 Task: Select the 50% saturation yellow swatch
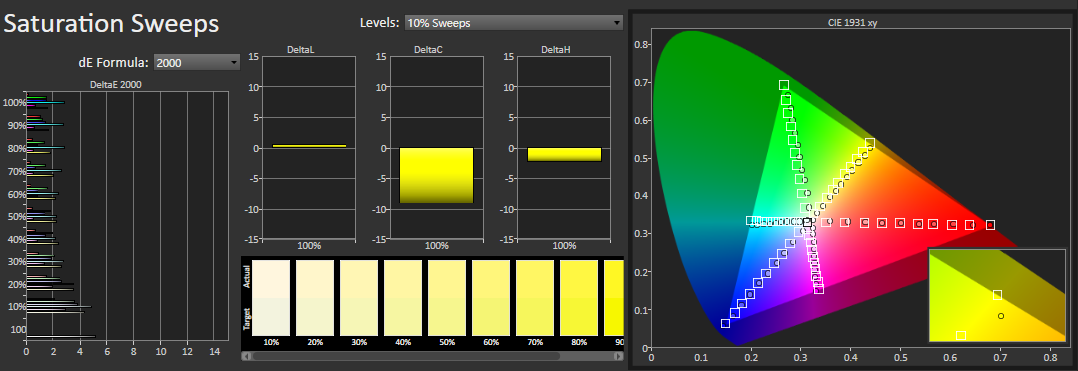447,297
